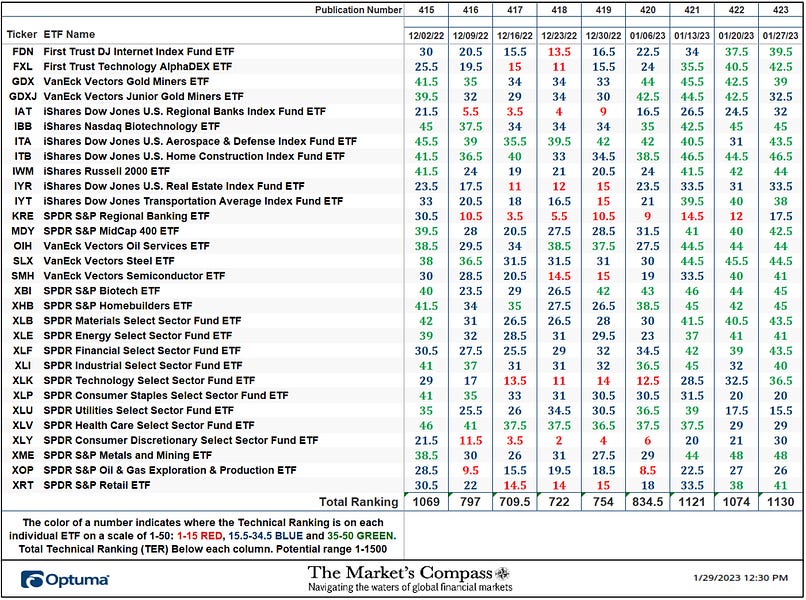The width and height of the screenshot is (806, 600).
Task: Select IAT's 12/09/22 value 5.5
Action: (470, 112)
